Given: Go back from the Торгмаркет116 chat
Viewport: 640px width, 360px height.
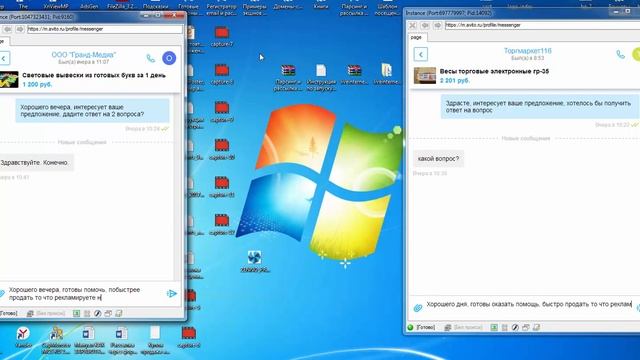Looking at the screenshot, I should [421, 54].
